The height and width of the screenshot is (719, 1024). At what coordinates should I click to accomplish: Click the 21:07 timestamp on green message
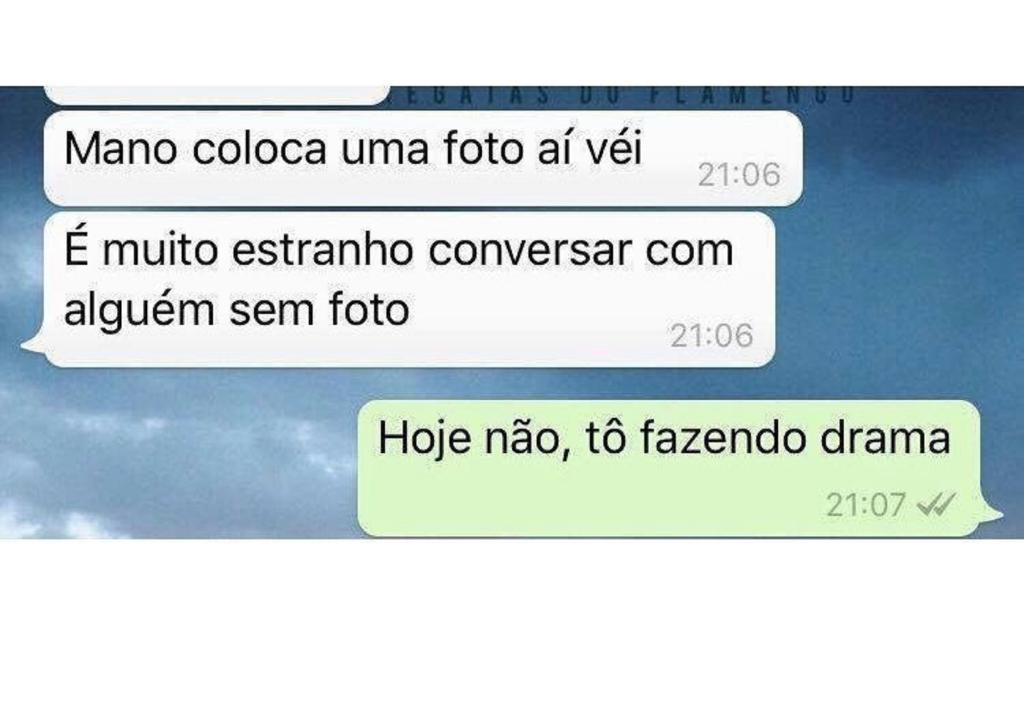(x=866, y=505)
